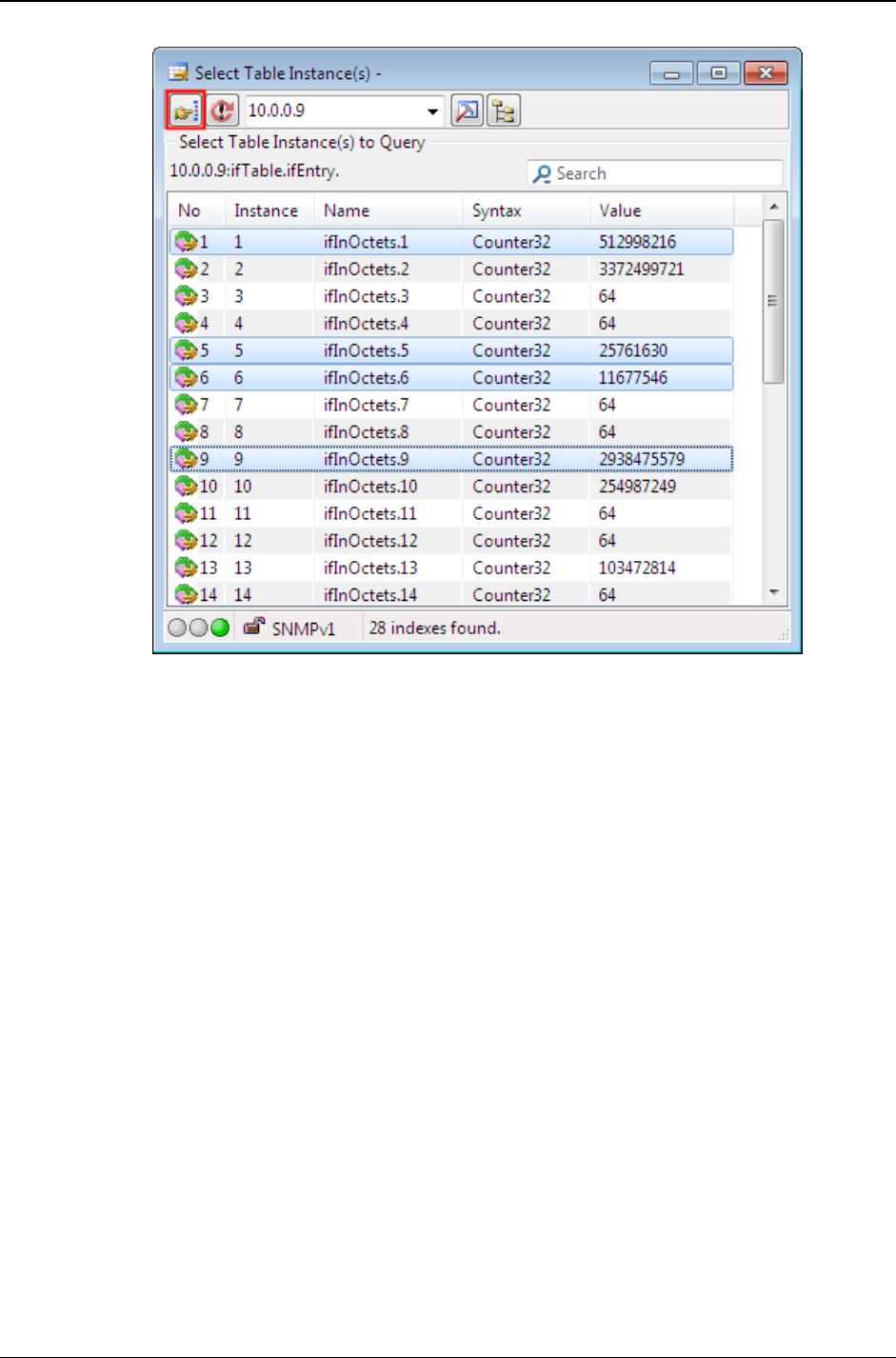The height and width of the screenshot is (1358, 896).
Task: Click the 10.0.0.9:ifTable.ifEntry. path label
Action: click(254, 171)
